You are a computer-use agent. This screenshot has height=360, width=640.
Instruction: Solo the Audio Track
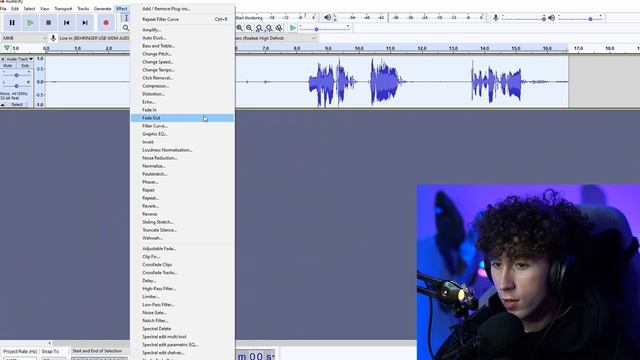25,66
